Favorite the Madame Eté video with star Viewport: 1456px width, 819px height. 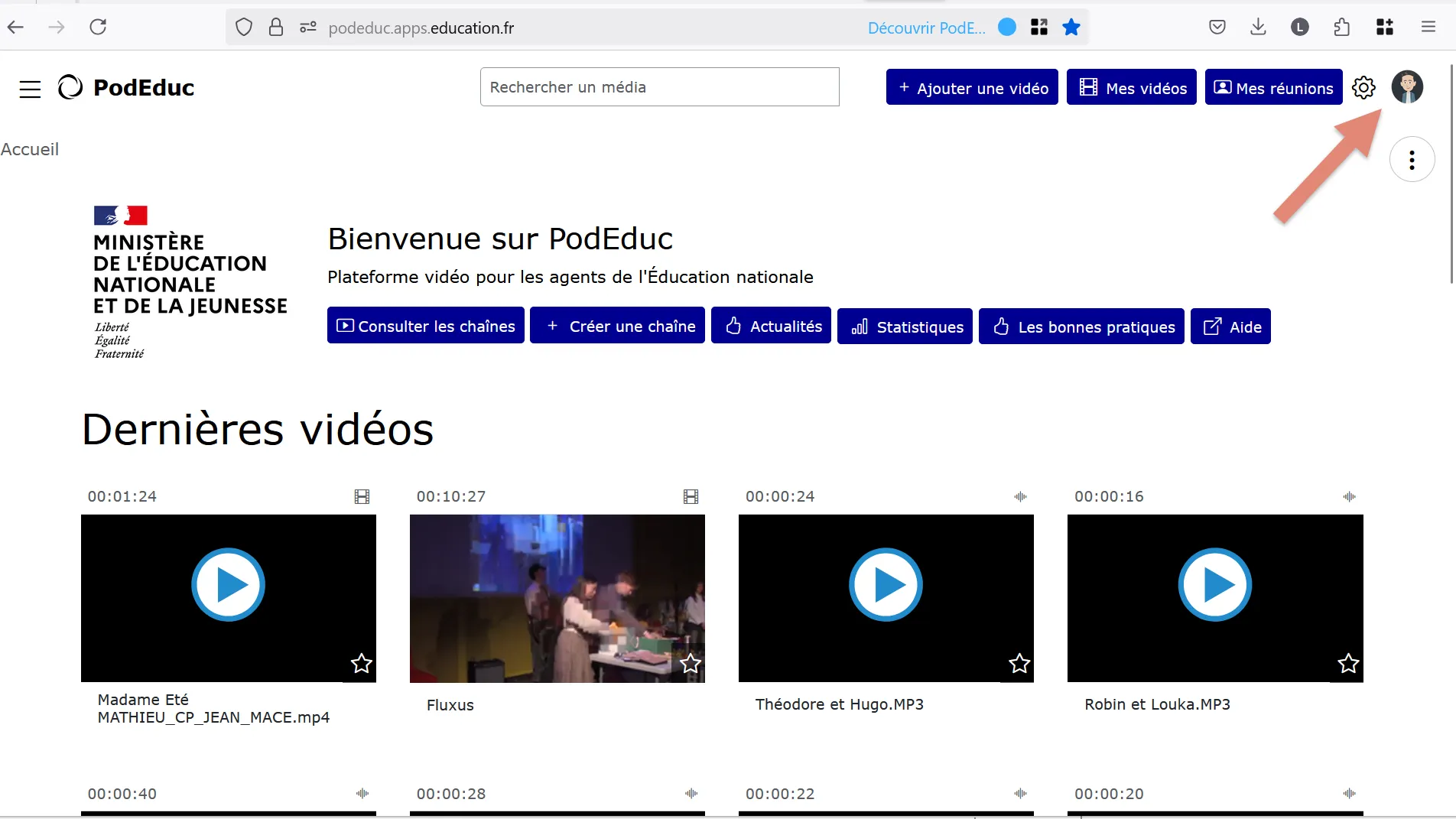tap(362, 664)
